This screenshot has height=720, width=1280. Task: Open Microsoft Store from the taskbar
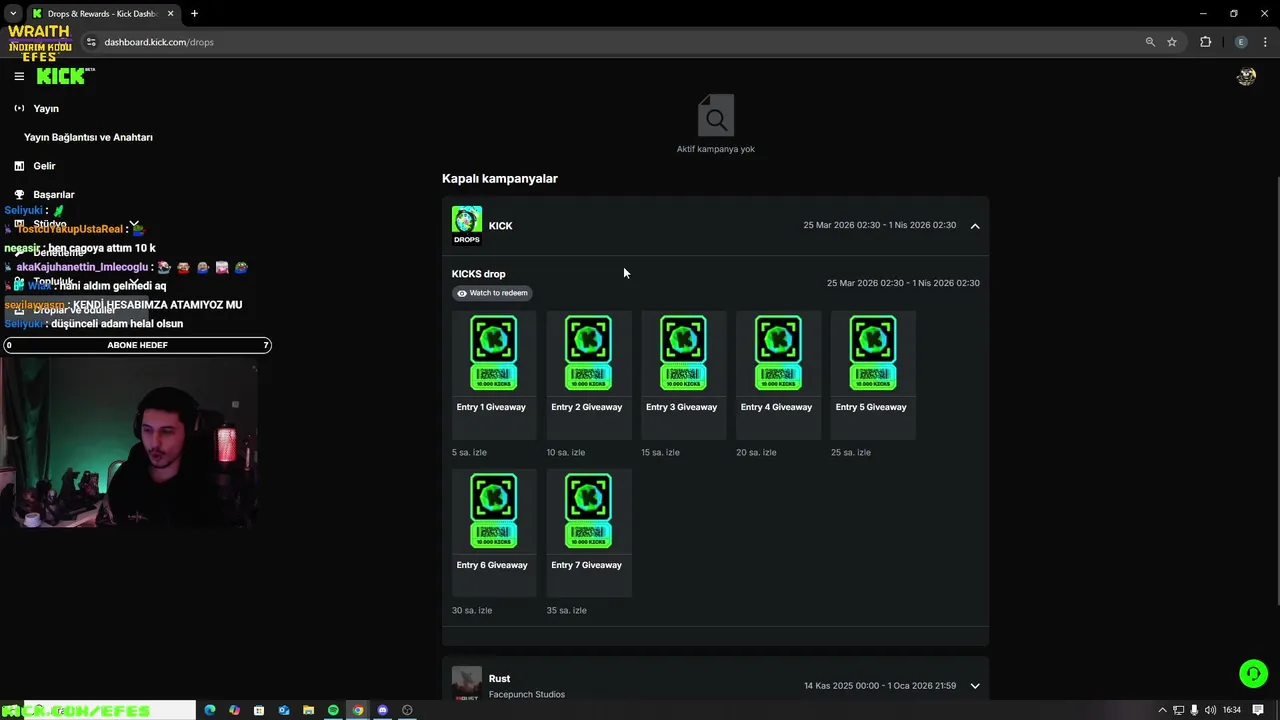259,710
